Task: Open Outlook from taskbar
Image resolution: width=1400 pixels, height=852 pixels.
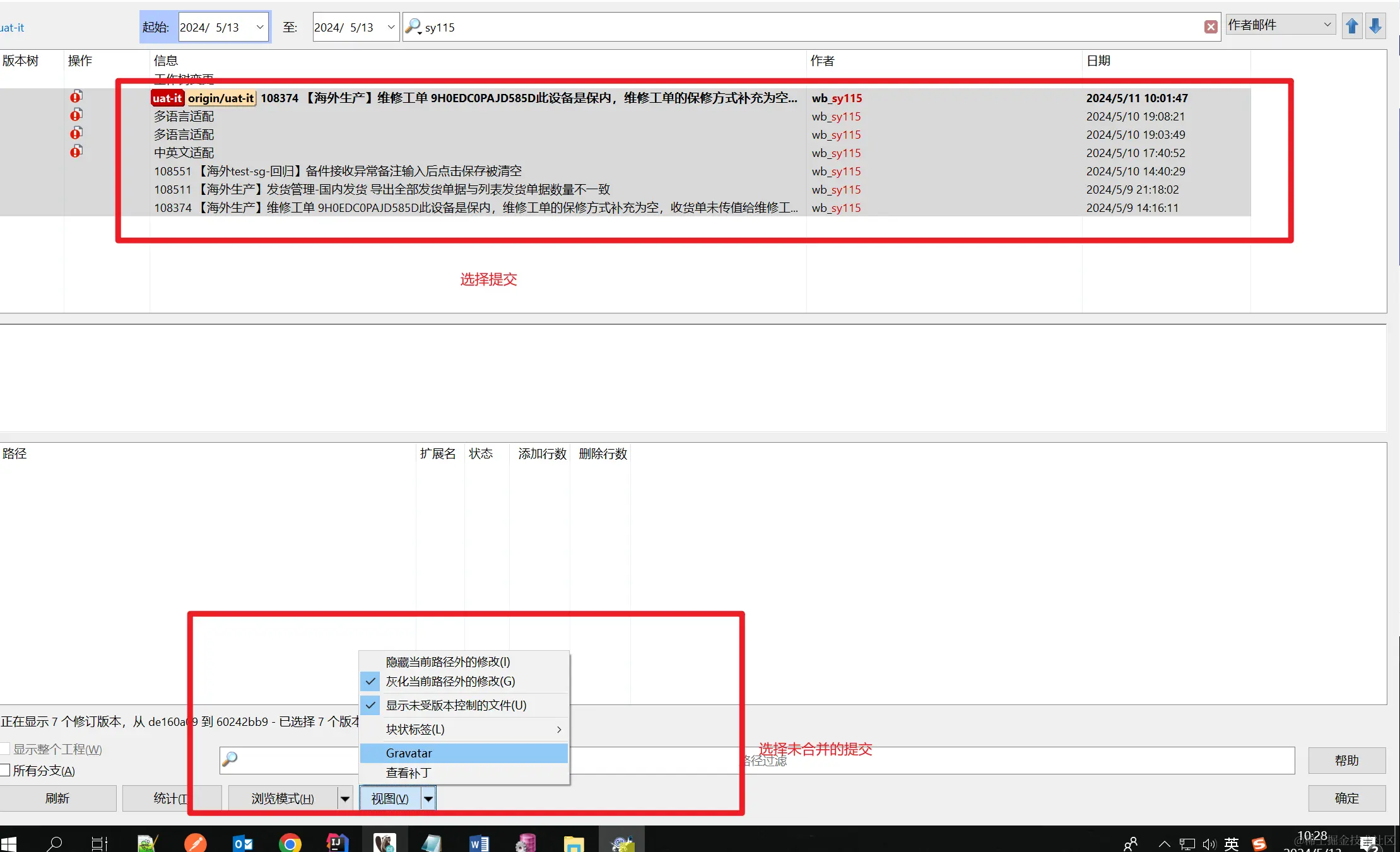Action: pyautogui.click(x=242, y=843)
